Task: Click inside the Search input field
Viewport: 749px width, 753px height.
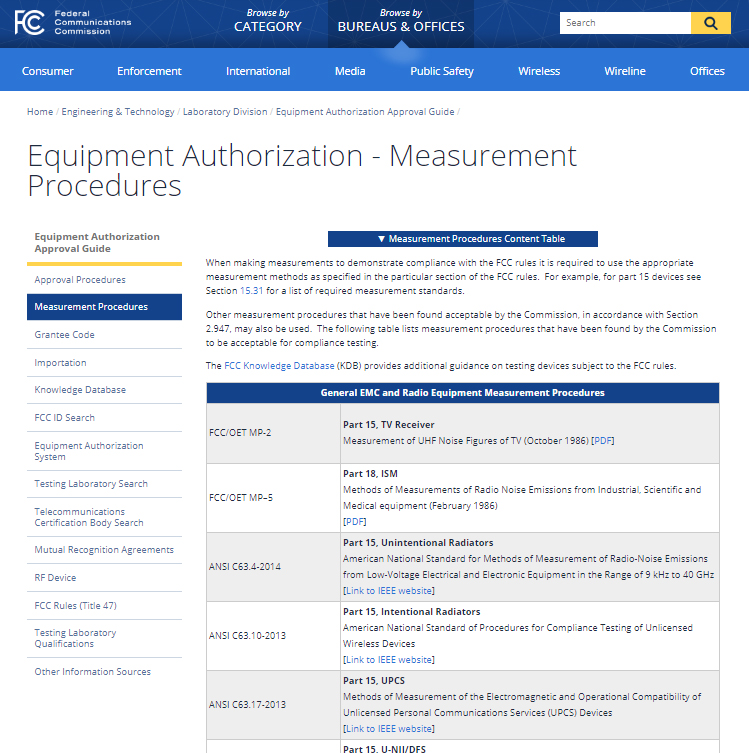Action: pyautogui.click(x=625, y=23)
